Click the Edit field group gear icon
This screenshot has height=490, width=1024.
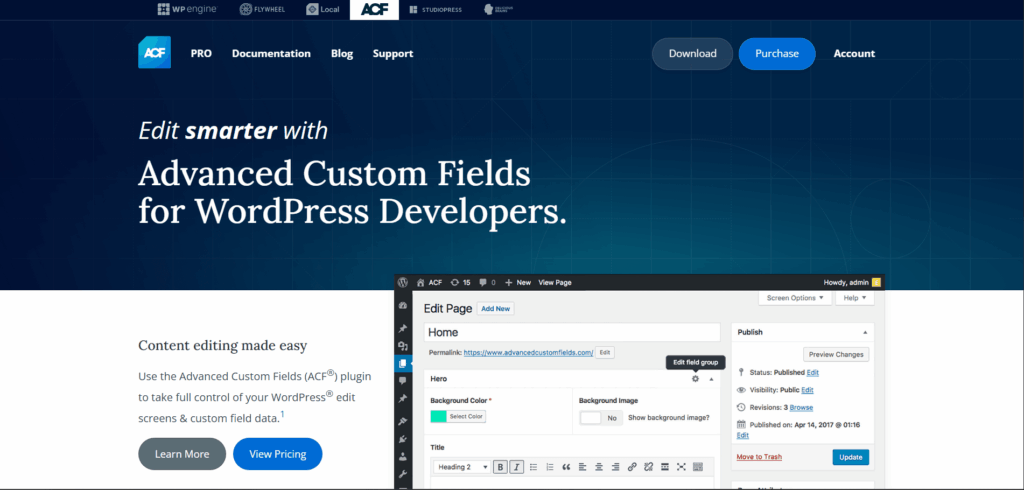click(x=695, y=379)
